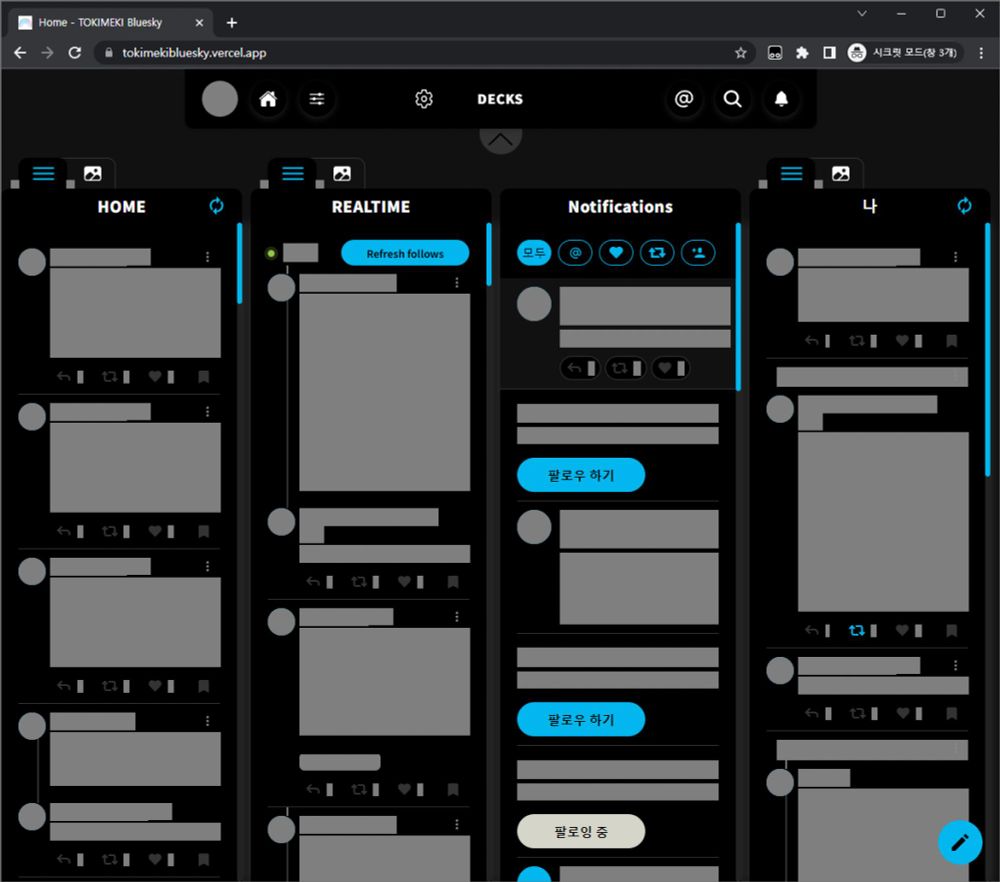This screenshot has height=882, width=1000.
Task: Open the 시크릿 모드 incognito indicator
Action: (x=903, y=53)
